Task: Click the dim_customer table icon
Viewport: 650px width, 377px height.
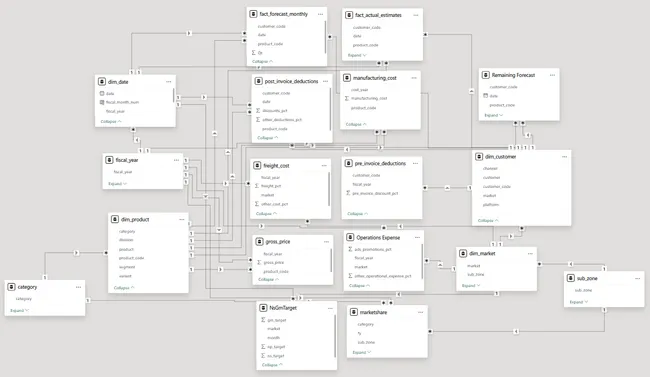Action: [479, 157]
